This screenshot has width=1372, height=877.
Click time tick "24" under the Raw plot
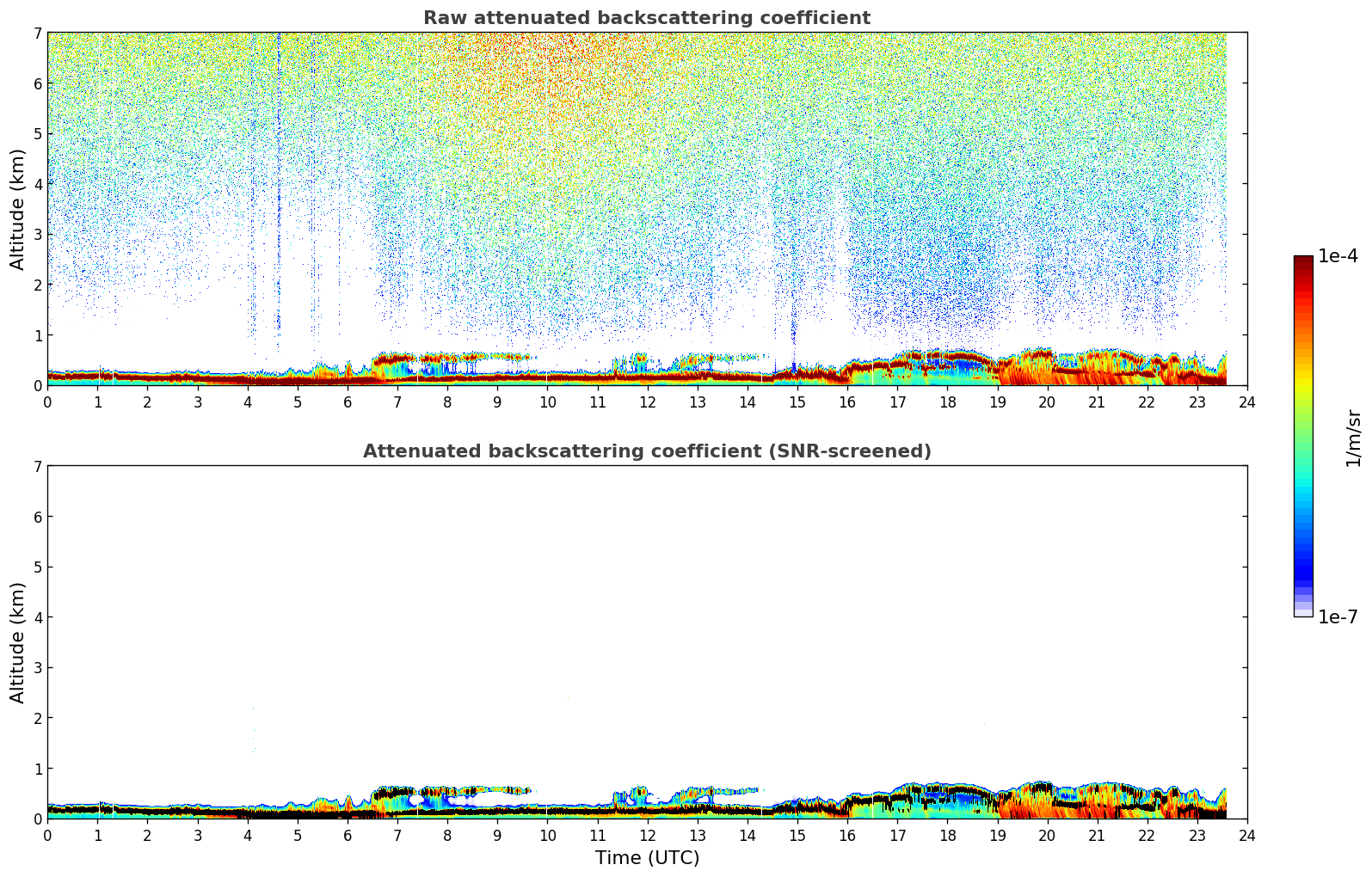click(x=1247, y=402)
